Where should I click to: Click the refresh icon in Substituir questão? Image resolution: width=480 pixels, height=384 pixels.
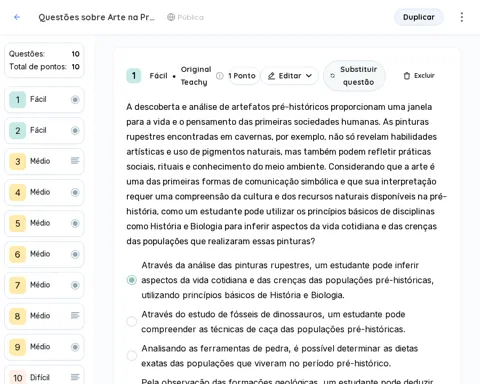[x=332, y=76]
